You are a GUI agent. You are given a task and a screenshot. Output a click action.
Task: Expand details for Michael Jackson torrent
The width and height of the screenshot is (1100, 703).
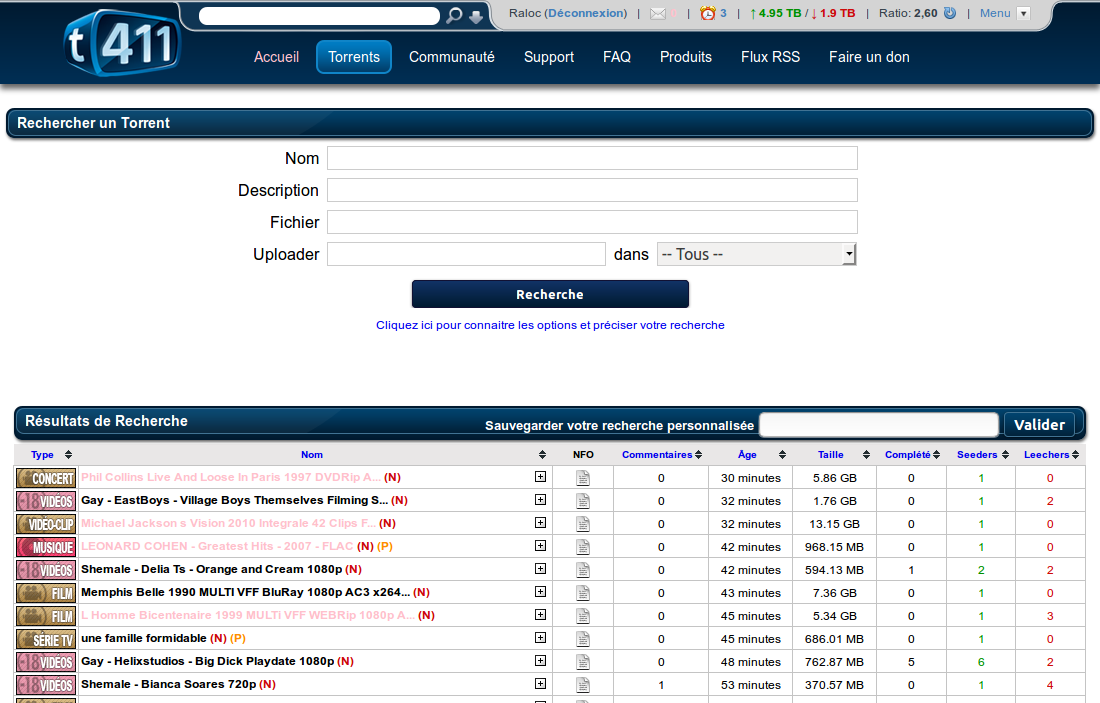(540, 523)
